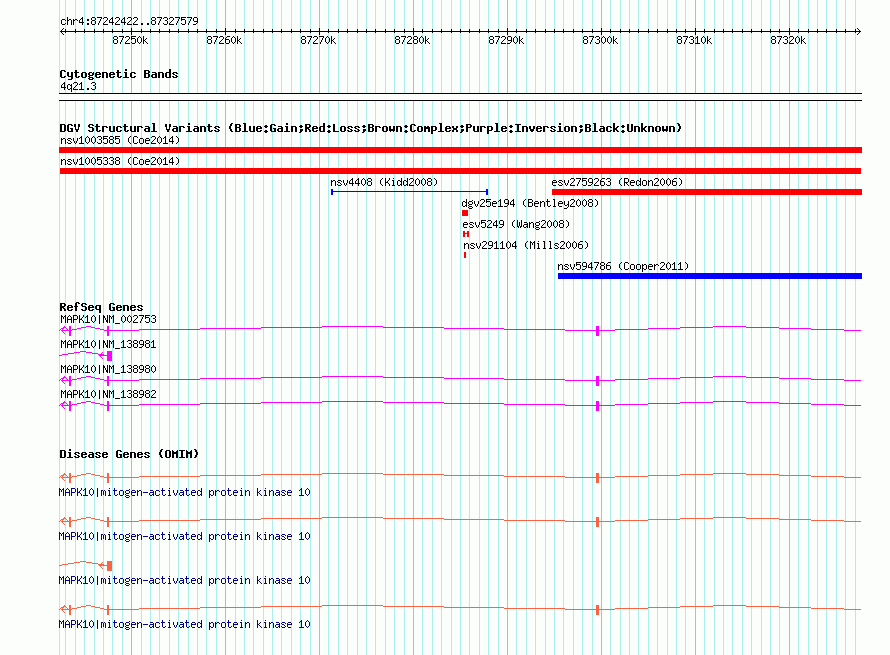Open the nsv1003585 (Coe2014) label
Screen dimensions: 890x655
tap(120, 140)
